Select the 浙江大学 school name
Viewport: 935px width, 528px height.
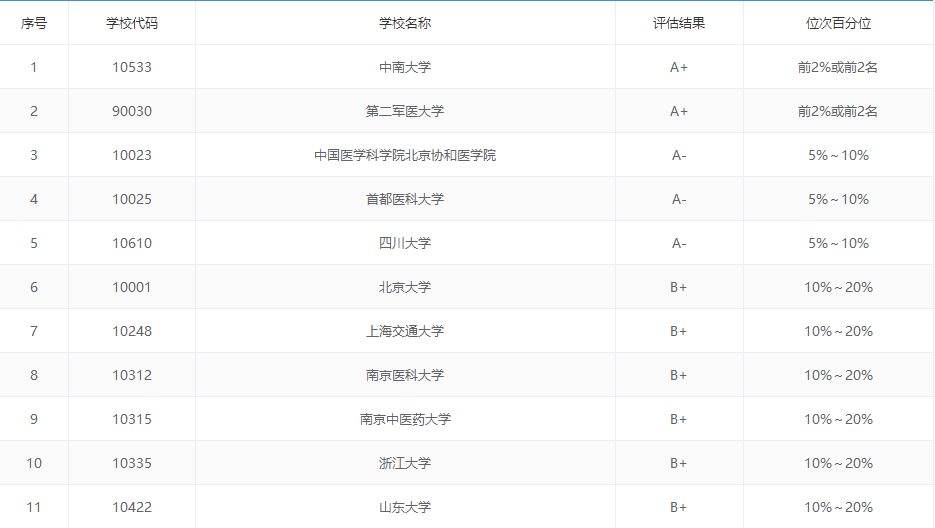pyautogui.click(x=405, y=463)
